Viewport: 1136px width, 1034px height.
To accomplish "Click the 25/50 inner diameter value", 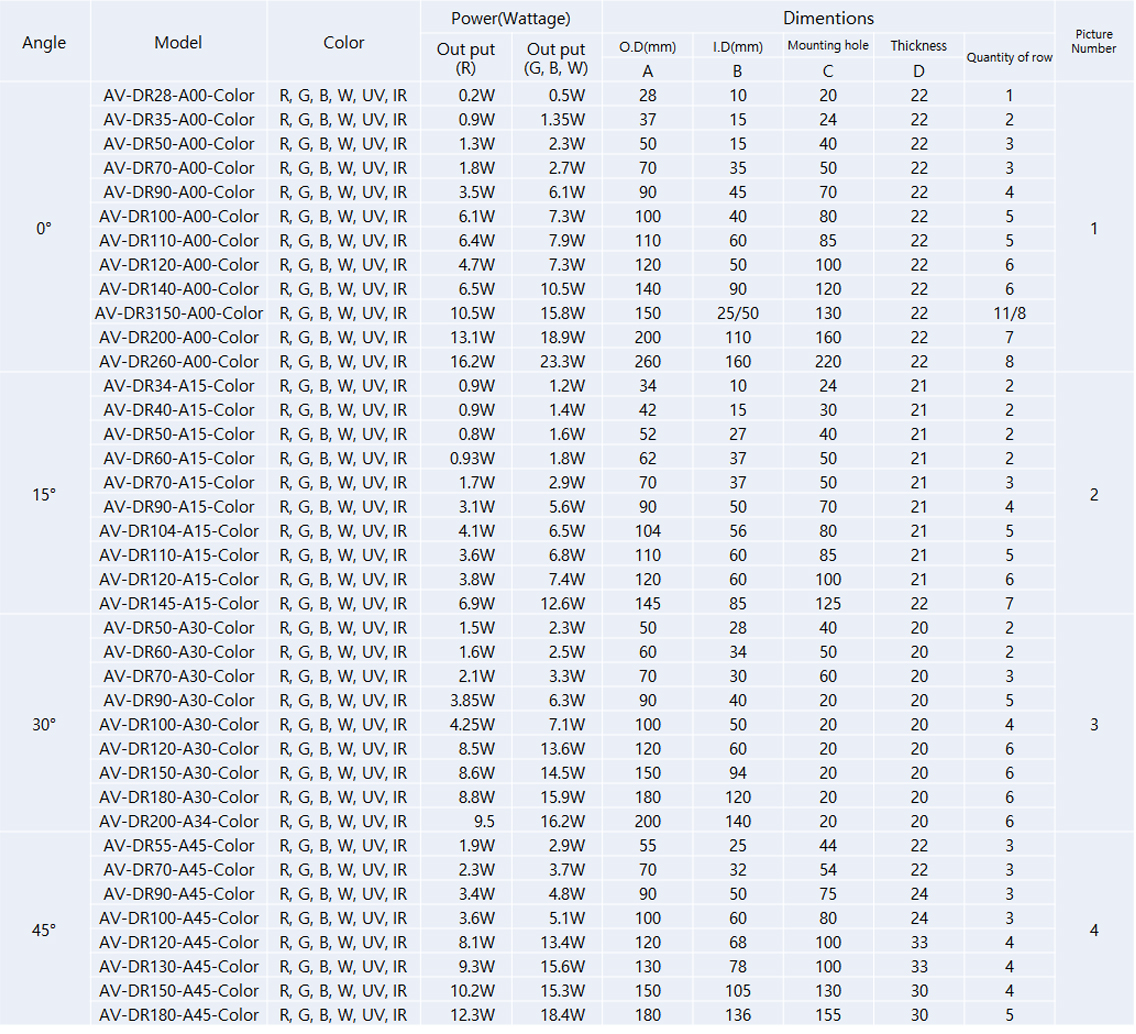I will (x=738, y=313).
